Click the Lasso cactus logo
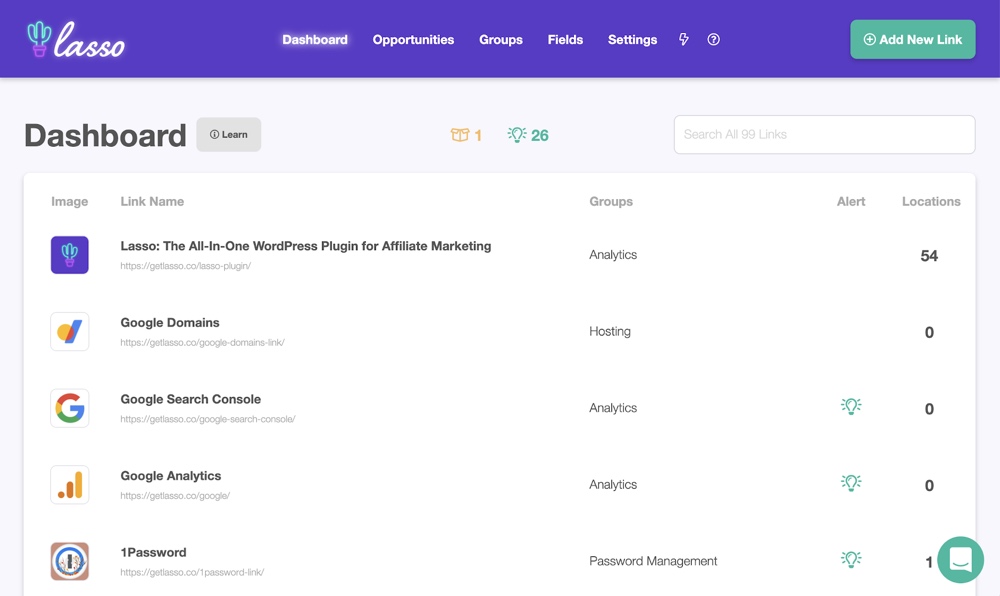Screen dimensions: 1000x596 point(75,40)
